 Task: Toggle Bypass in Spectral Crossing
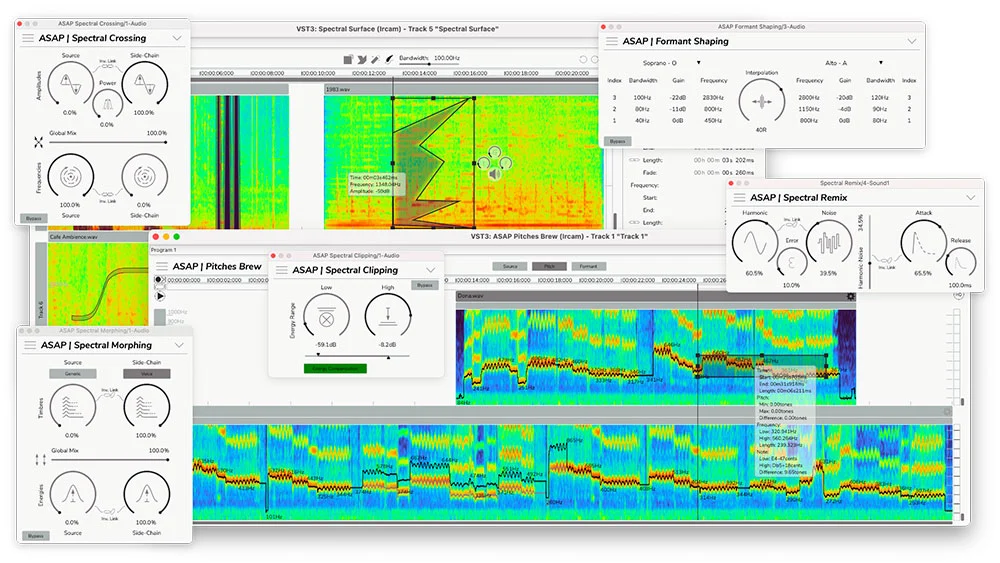click(x=34, y=217)
